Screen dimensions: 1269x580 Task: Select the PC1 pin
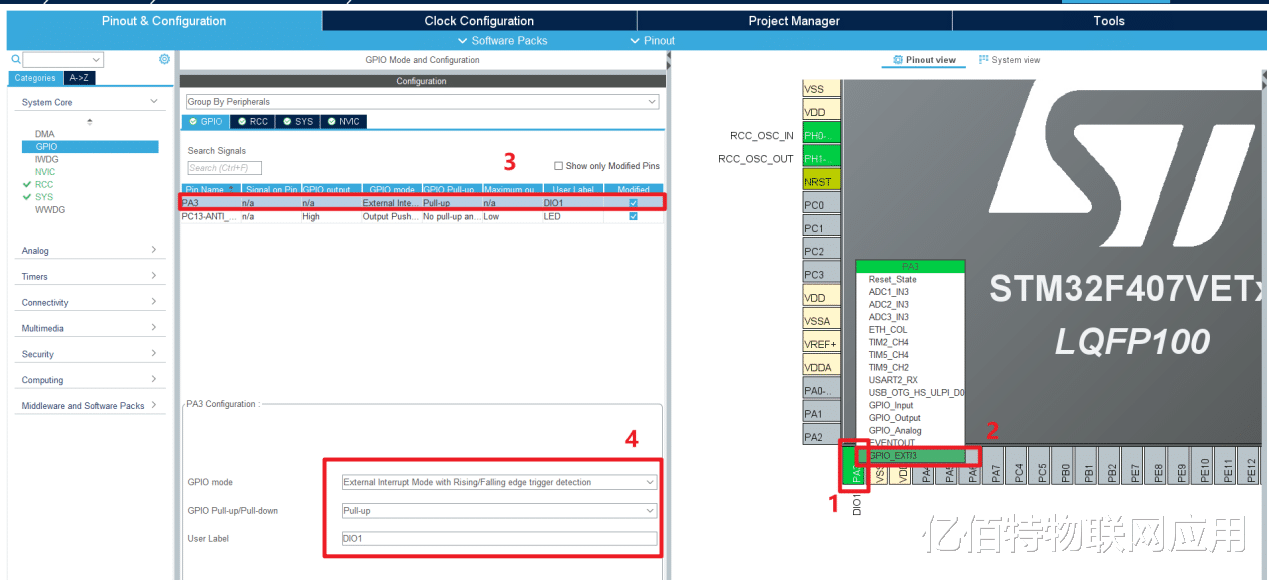[x=822, y=228]
